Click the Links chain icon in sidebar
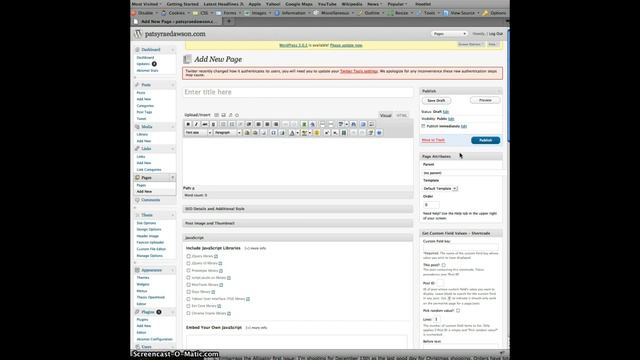Viewport: 640px width, 360px height. pos(138,149)
